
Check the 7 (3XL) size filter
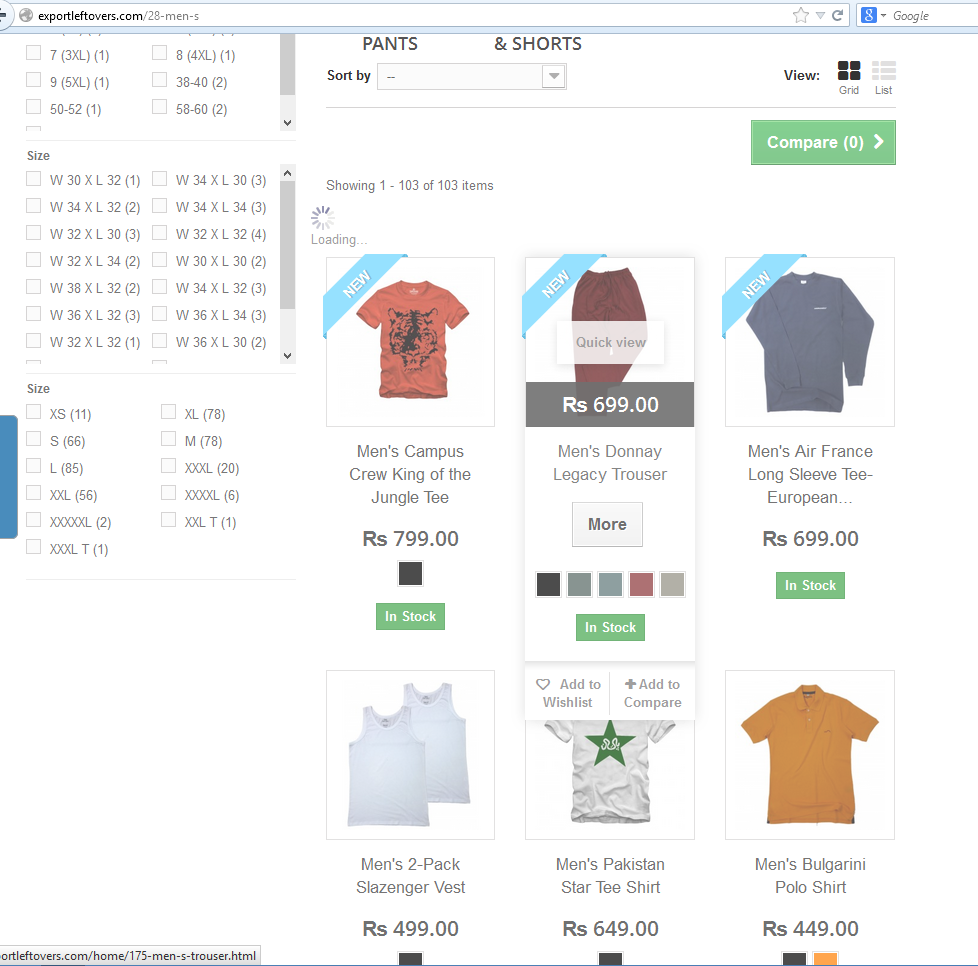pyautogui.click(x=34, y=53)
